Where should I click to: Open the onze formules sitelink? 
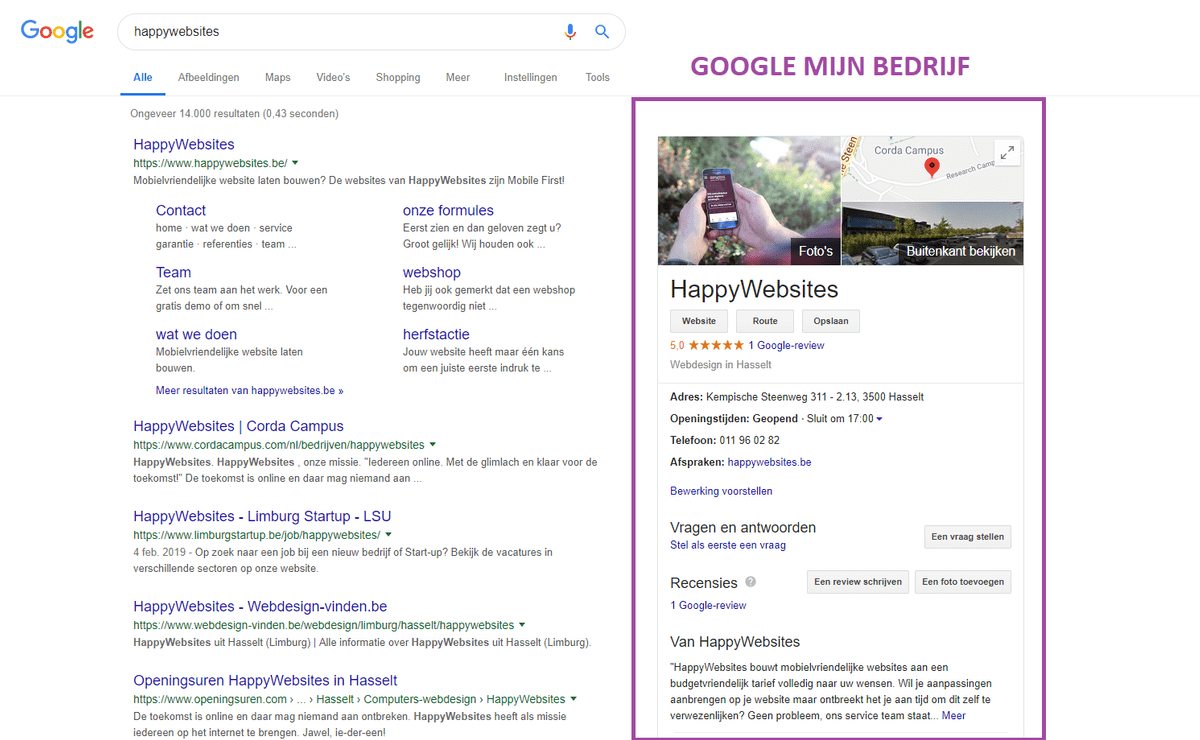tap(448, 210)
